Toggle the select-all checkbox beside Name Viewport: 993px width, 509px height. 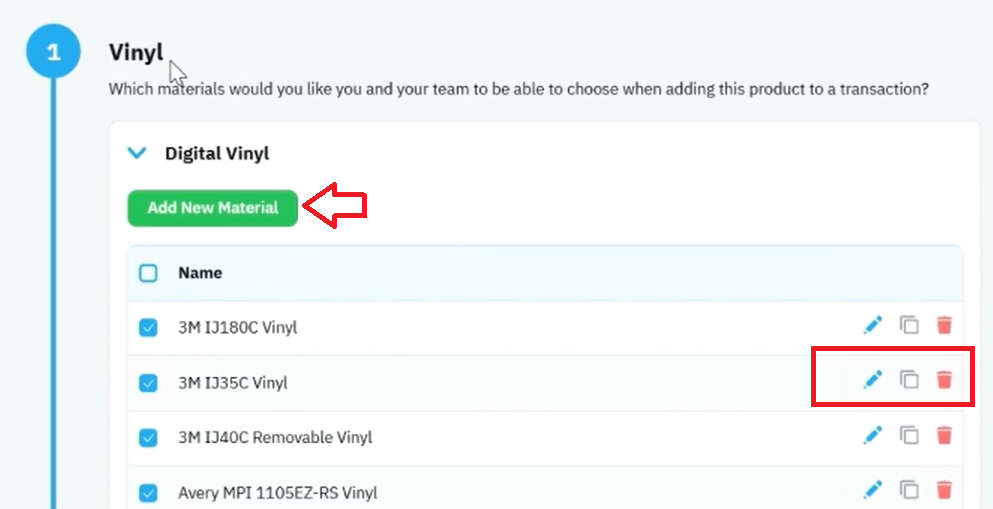[x=148, y=273]
